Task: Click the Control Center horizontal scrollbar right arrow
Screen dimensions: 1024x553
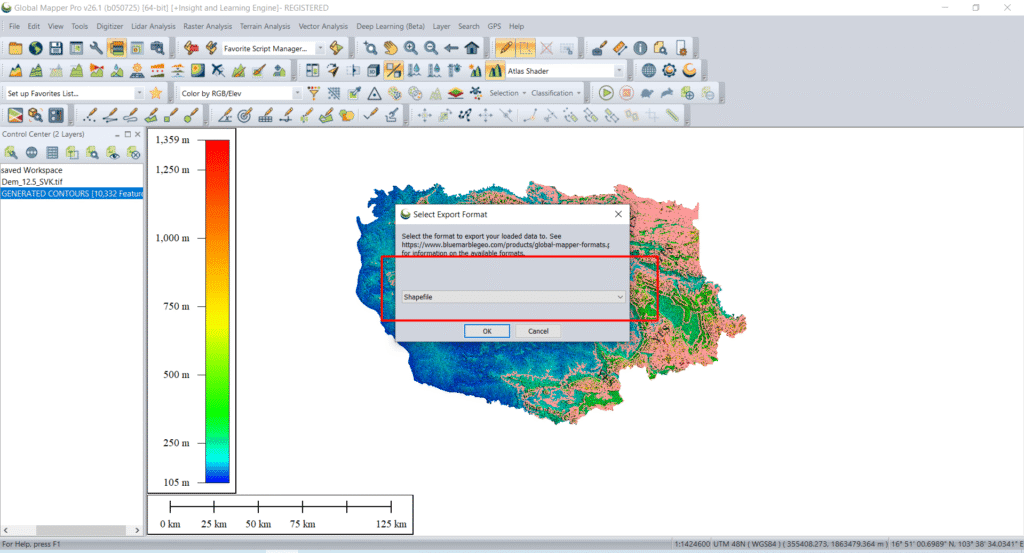Action: point(137,530)
